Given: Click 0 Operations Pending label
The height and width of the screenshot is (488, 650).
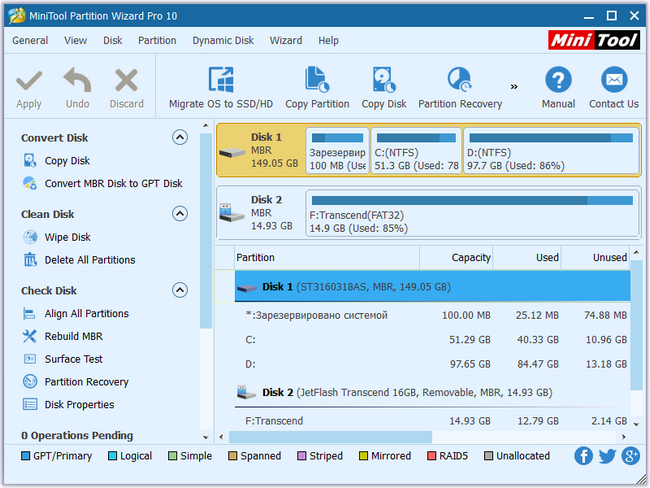Looking at the screenshot, I should (77, 435).
